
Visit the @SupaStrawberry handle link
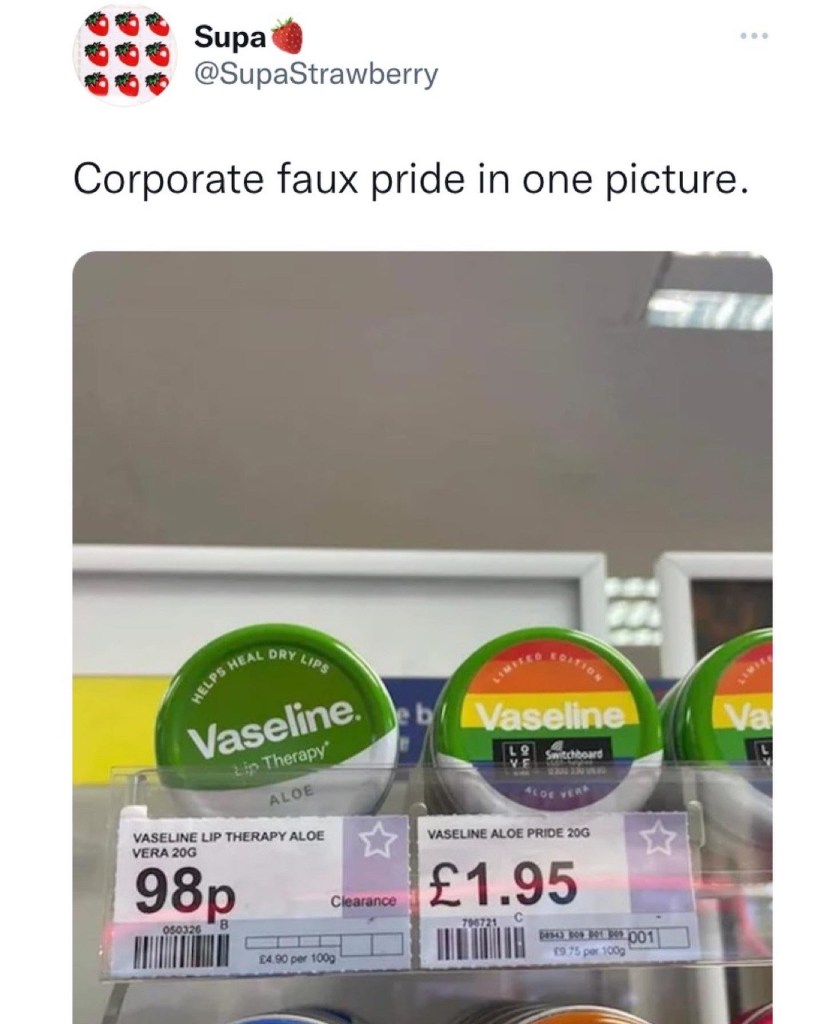click(x=316, y=75)
